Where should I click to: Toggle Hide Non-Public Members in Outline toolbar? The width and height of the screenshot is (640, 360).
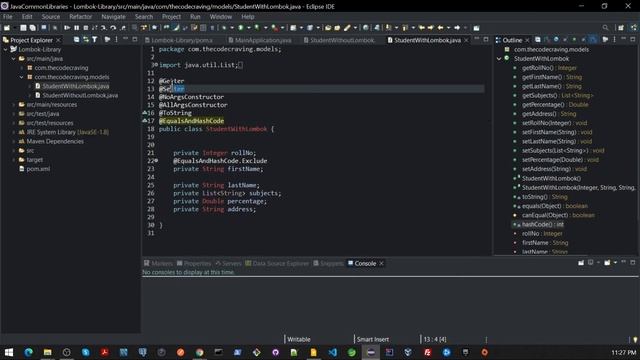(x=574, y=40)
